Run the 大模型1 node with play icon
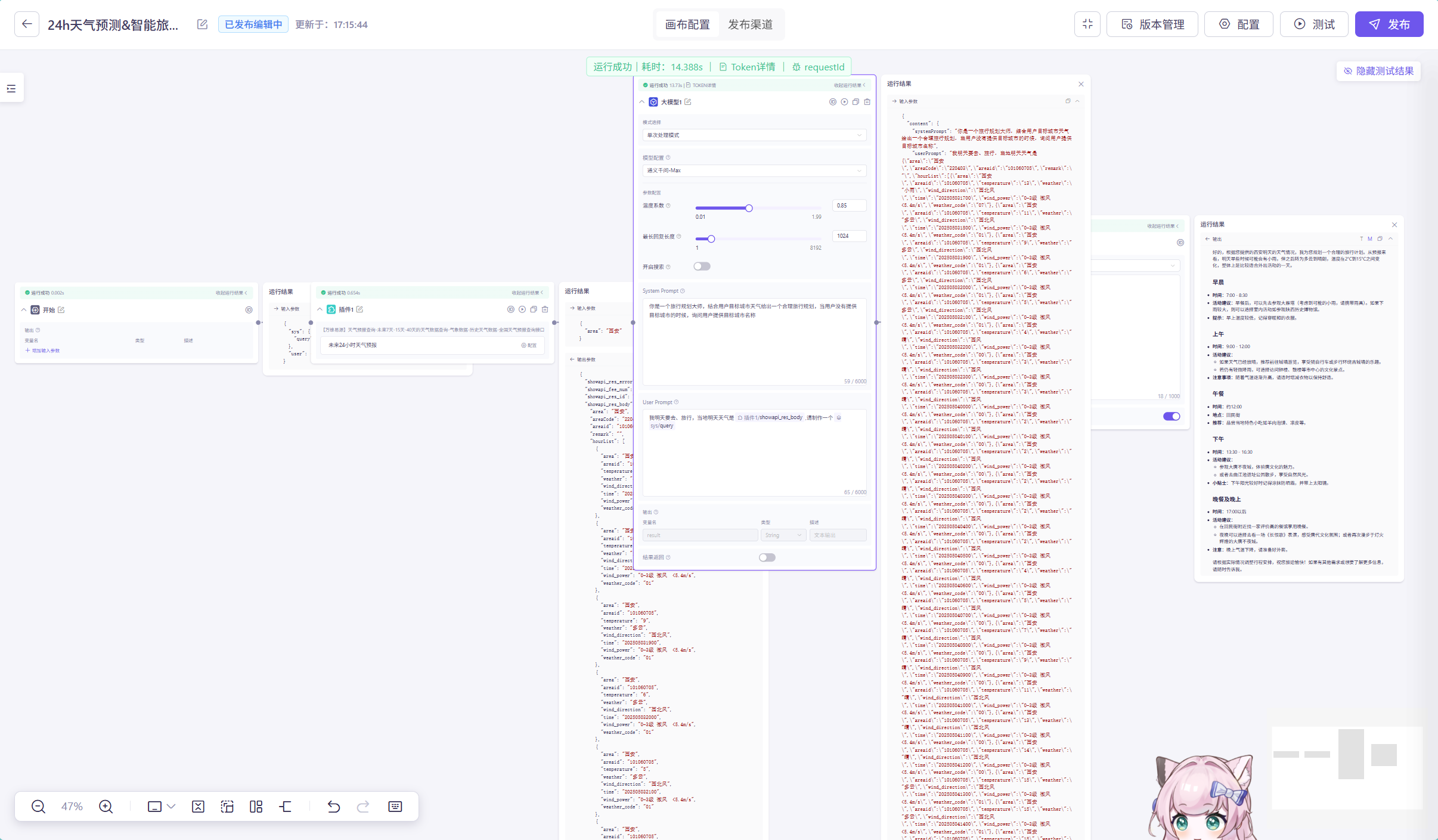This screenshot has height=840, width=1438. [x=844, y=102]
